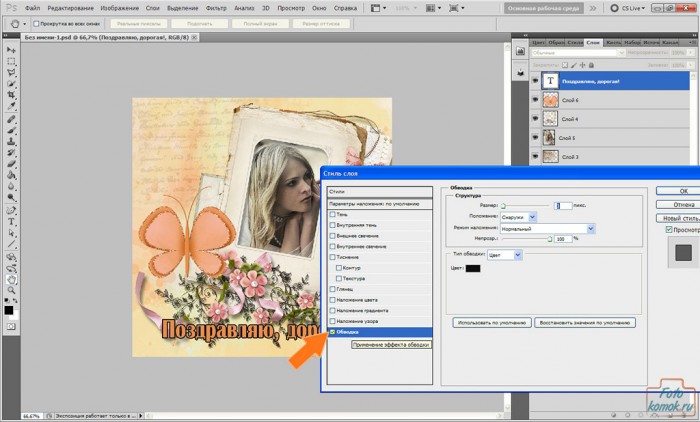Viewport: 700px width, 422px height.
Task: Open the CS Live dropdown
Action: [629, 8]
